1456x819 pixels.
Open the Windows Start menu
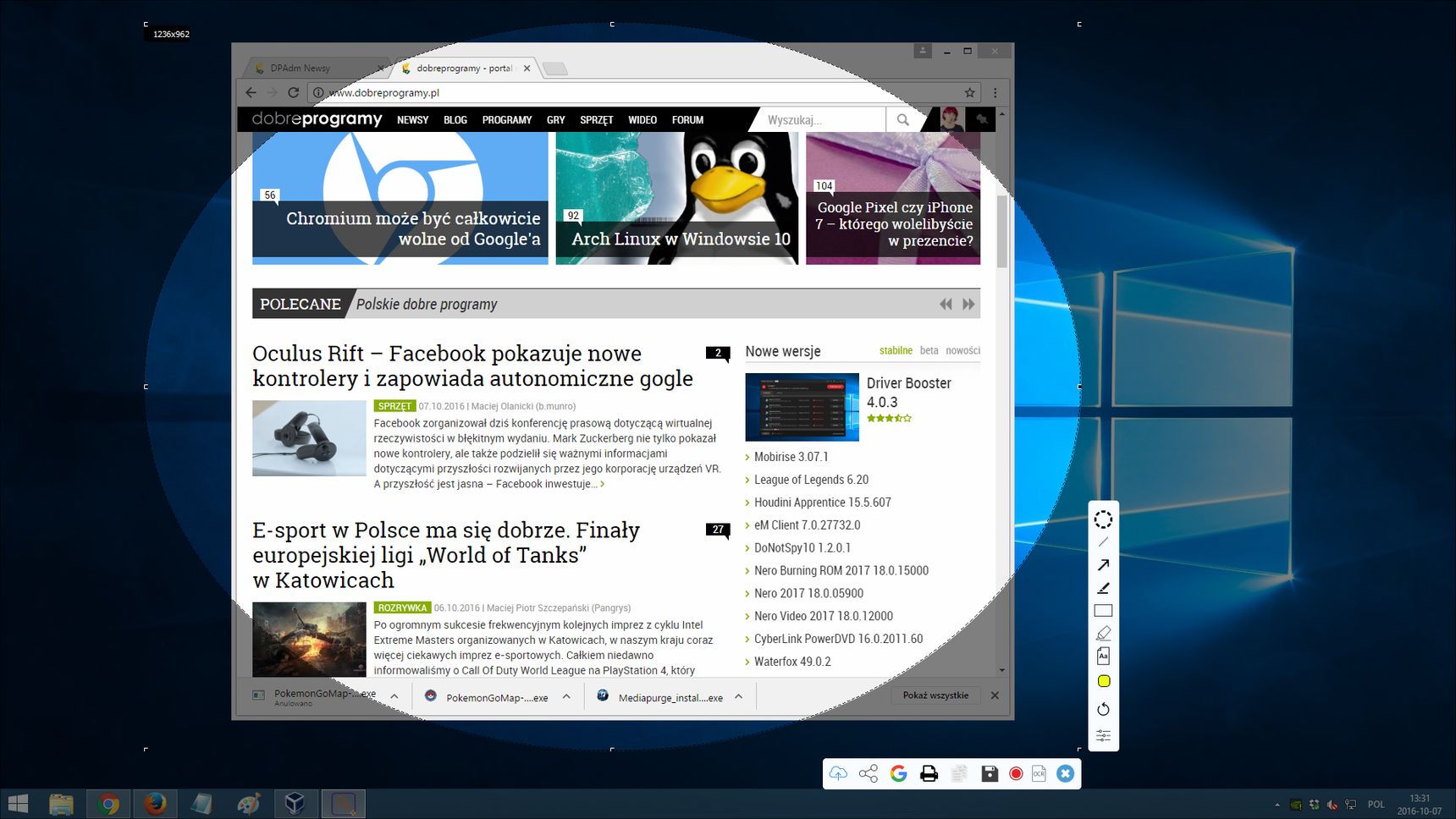(x=18, y=803)
